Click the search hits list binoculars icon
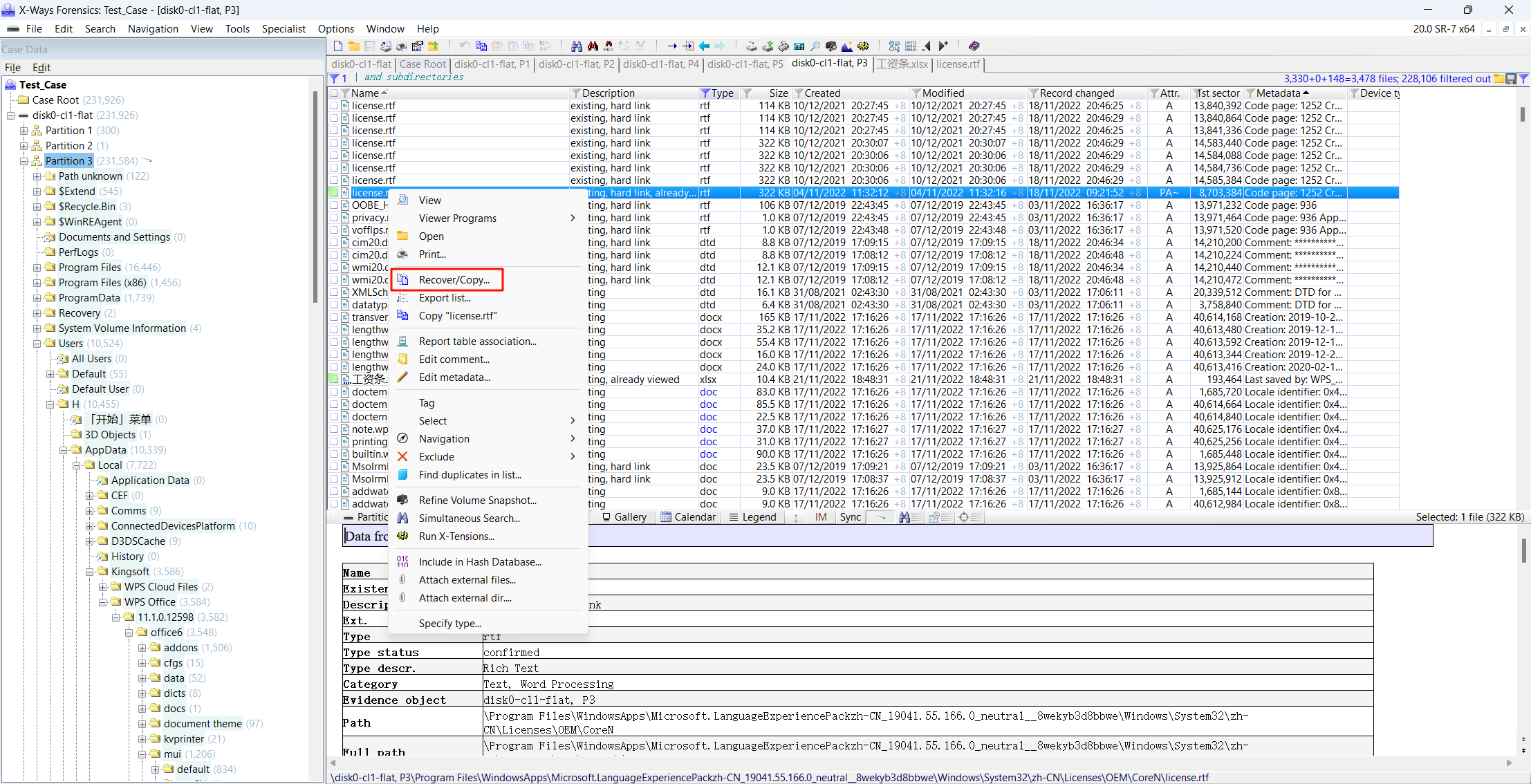Viewport: 1531px width, 784px height. pos(910,517)
